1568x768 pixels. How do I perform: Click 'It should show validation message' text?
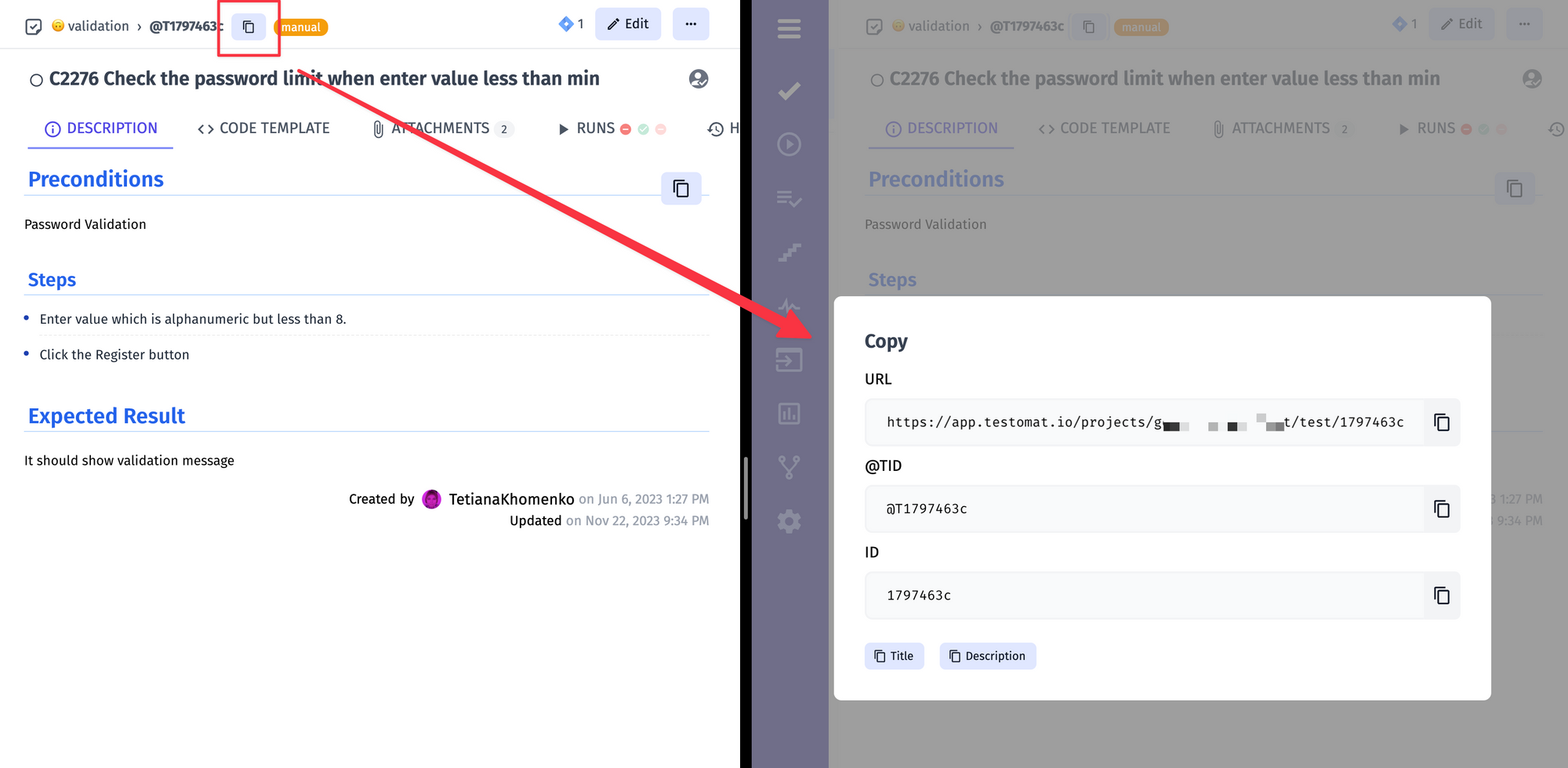pos(129,461)
